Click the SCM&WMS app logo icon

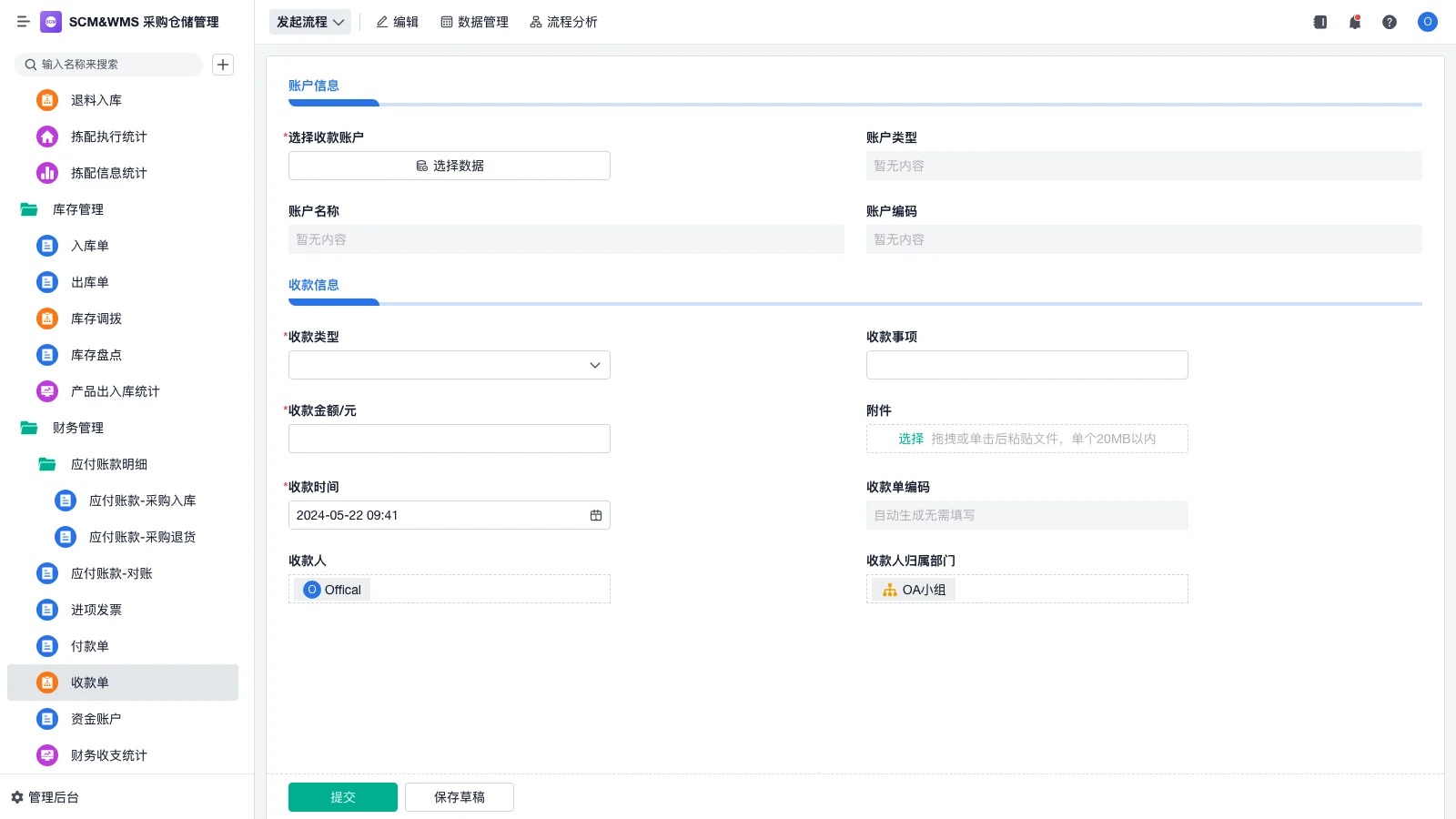coord(51,22)
